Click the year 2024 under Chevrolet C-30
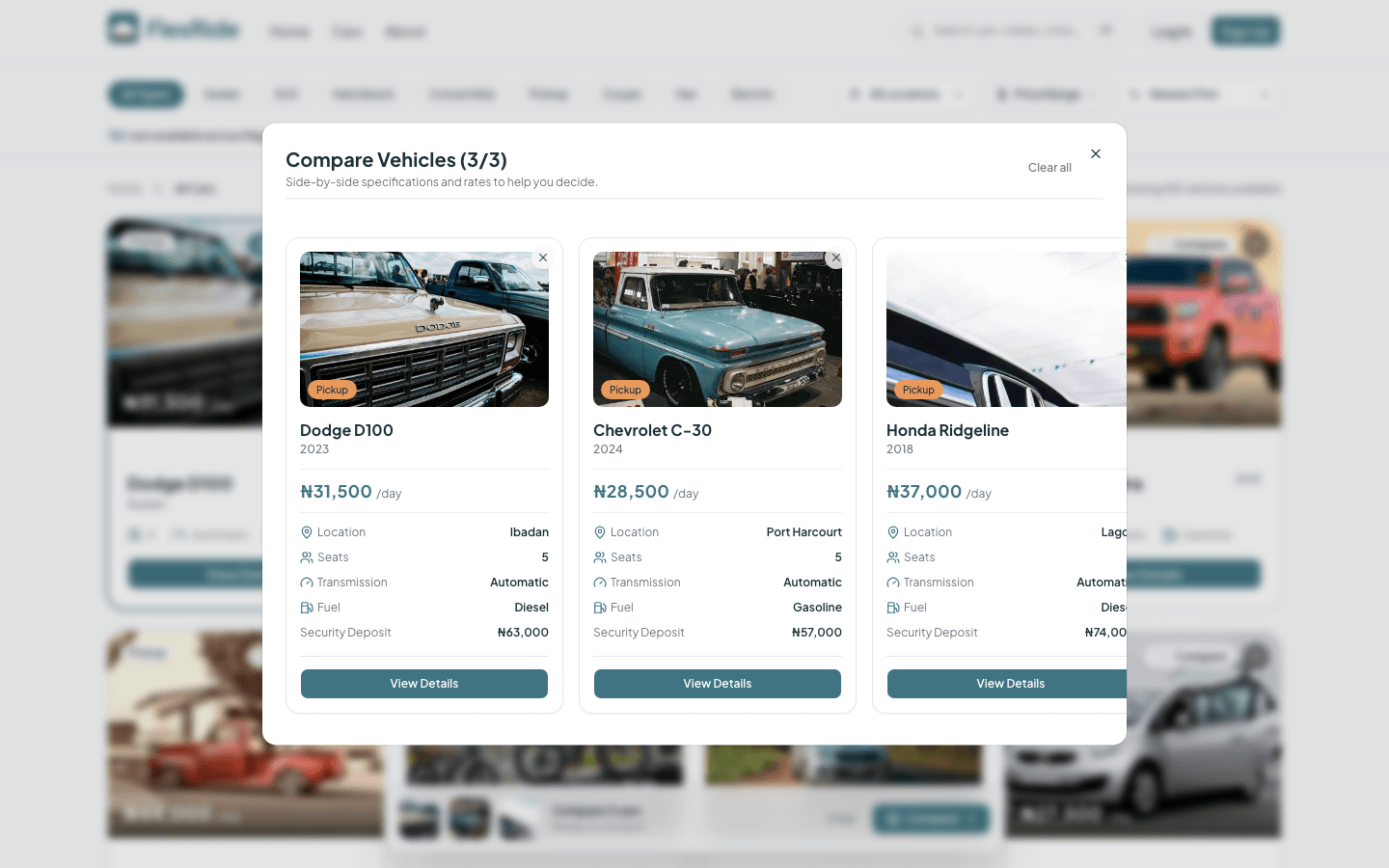This screenshot has height=868, width=1389. tap(608, 449)
